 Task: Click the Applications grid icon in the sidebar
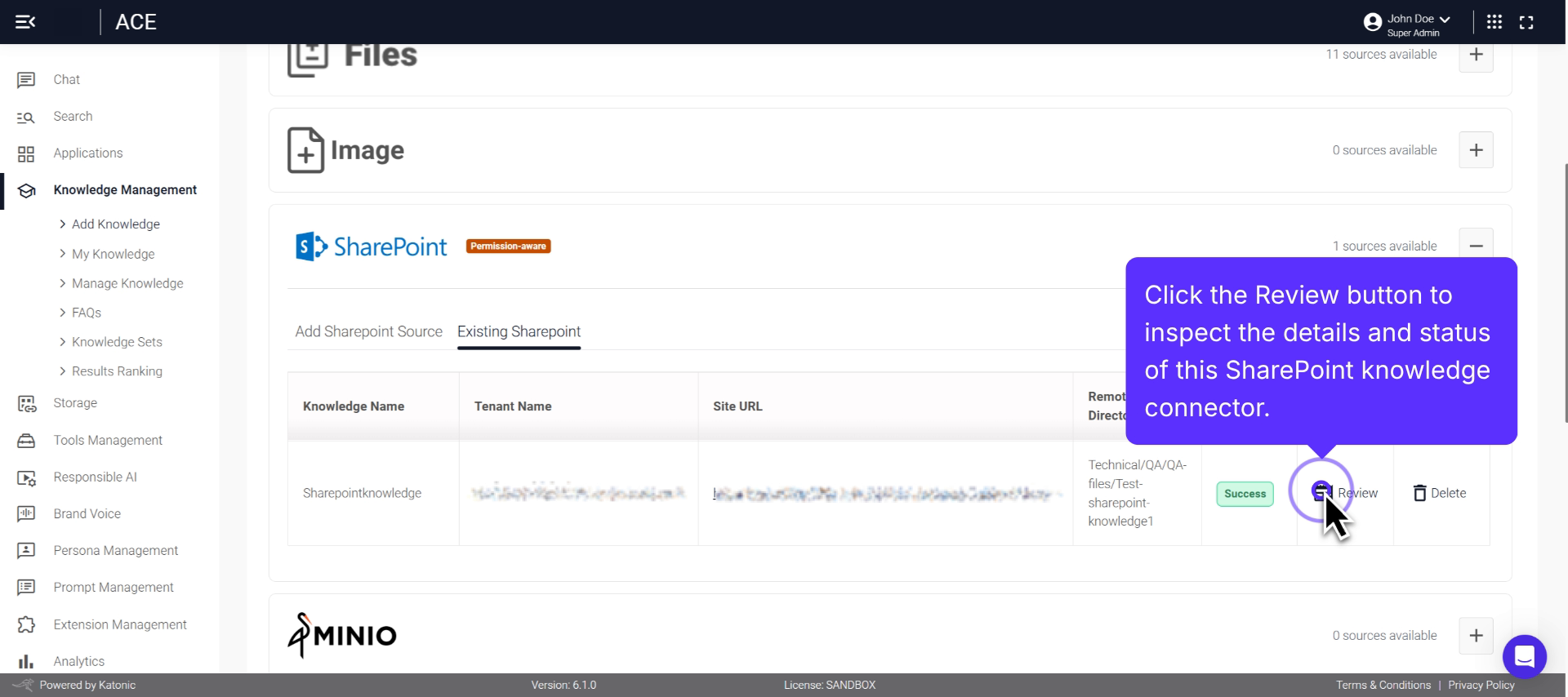(x=26, y=154)
